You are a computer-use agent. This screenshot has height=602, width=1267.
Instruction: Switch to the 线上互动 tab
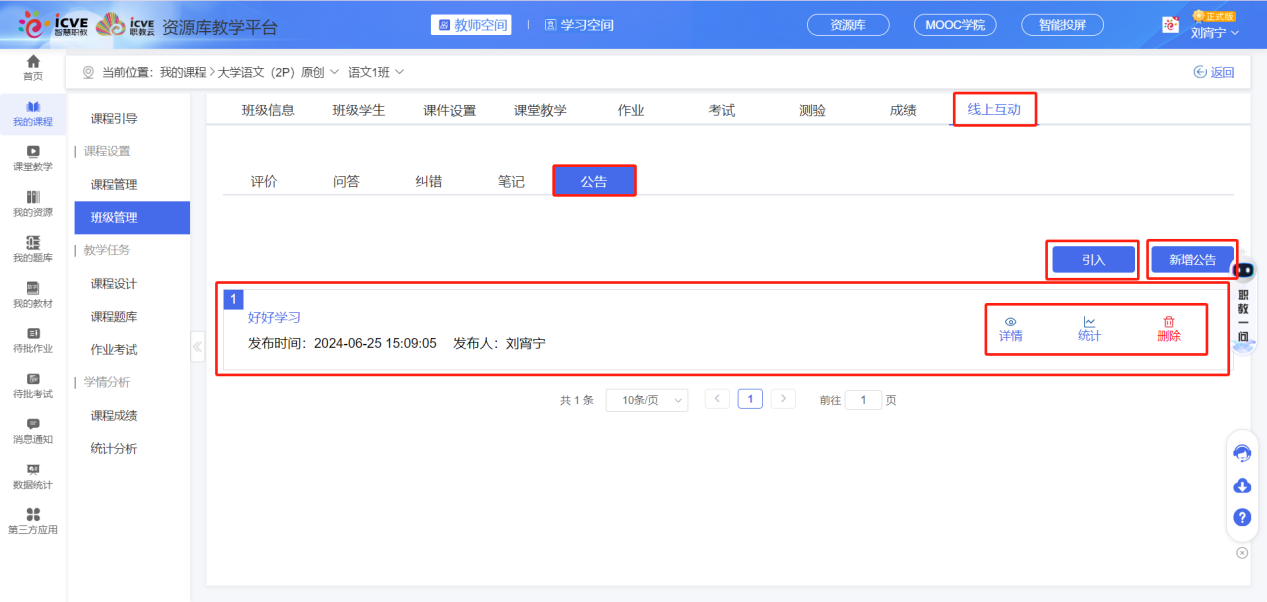993,110
